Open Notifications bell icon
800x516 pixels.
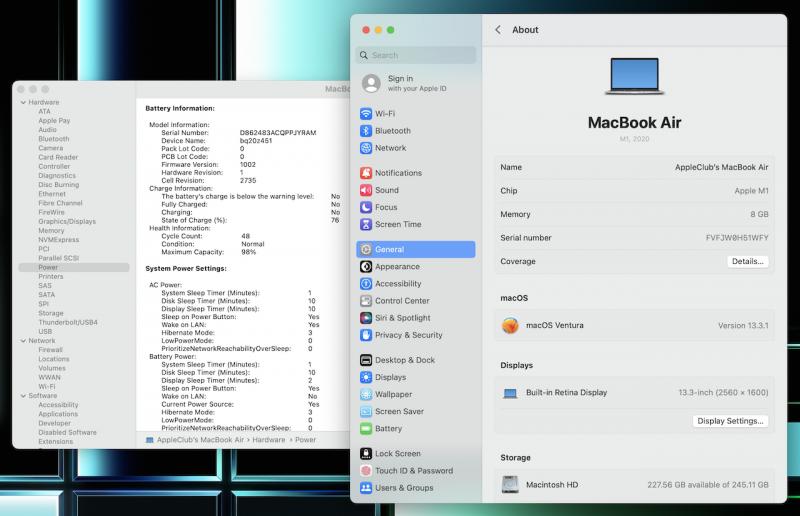pos(366,173)
